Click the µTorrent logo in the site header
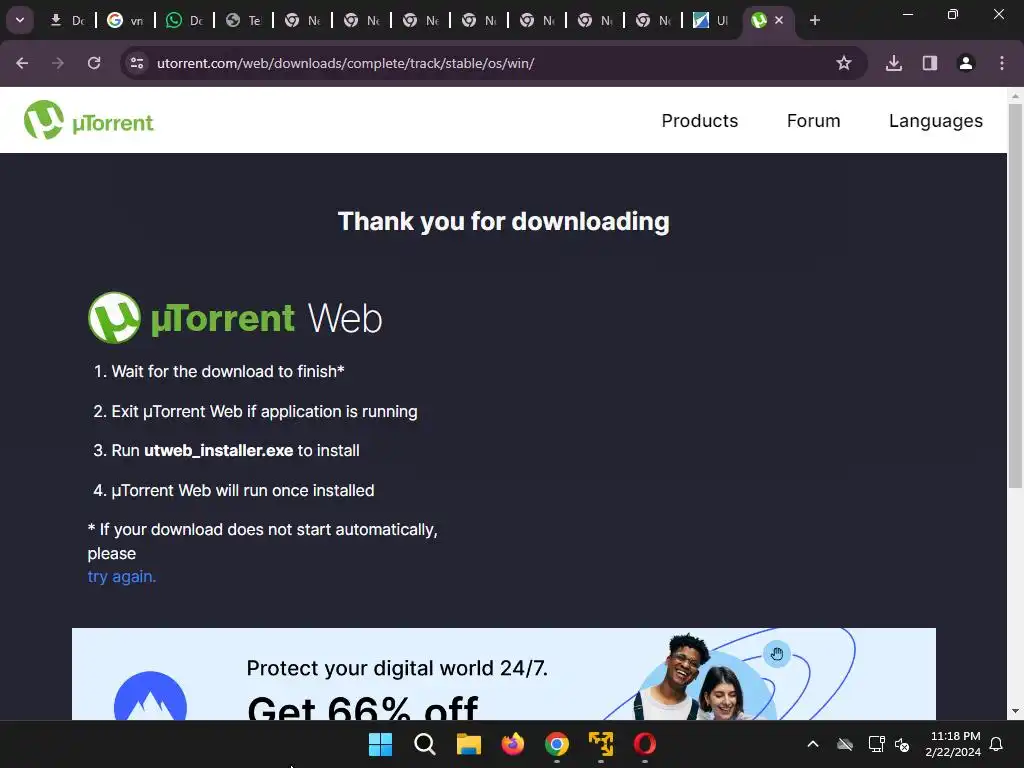The image size is (1024, 768). pos(88,120)
